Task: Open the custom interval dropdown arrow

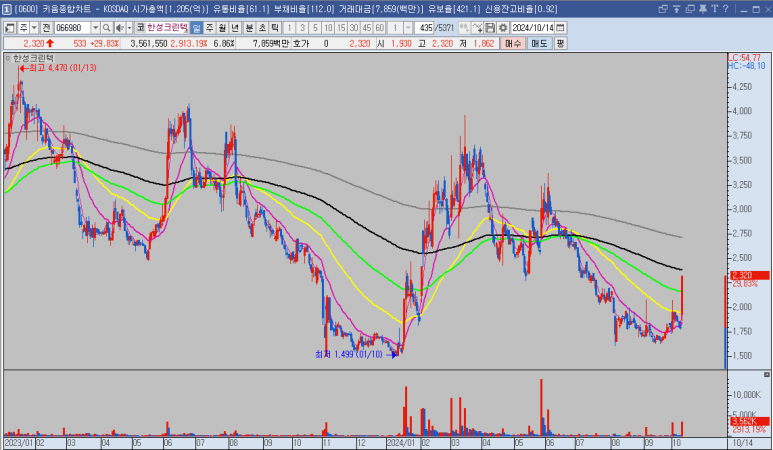Action: pos(408,28)
